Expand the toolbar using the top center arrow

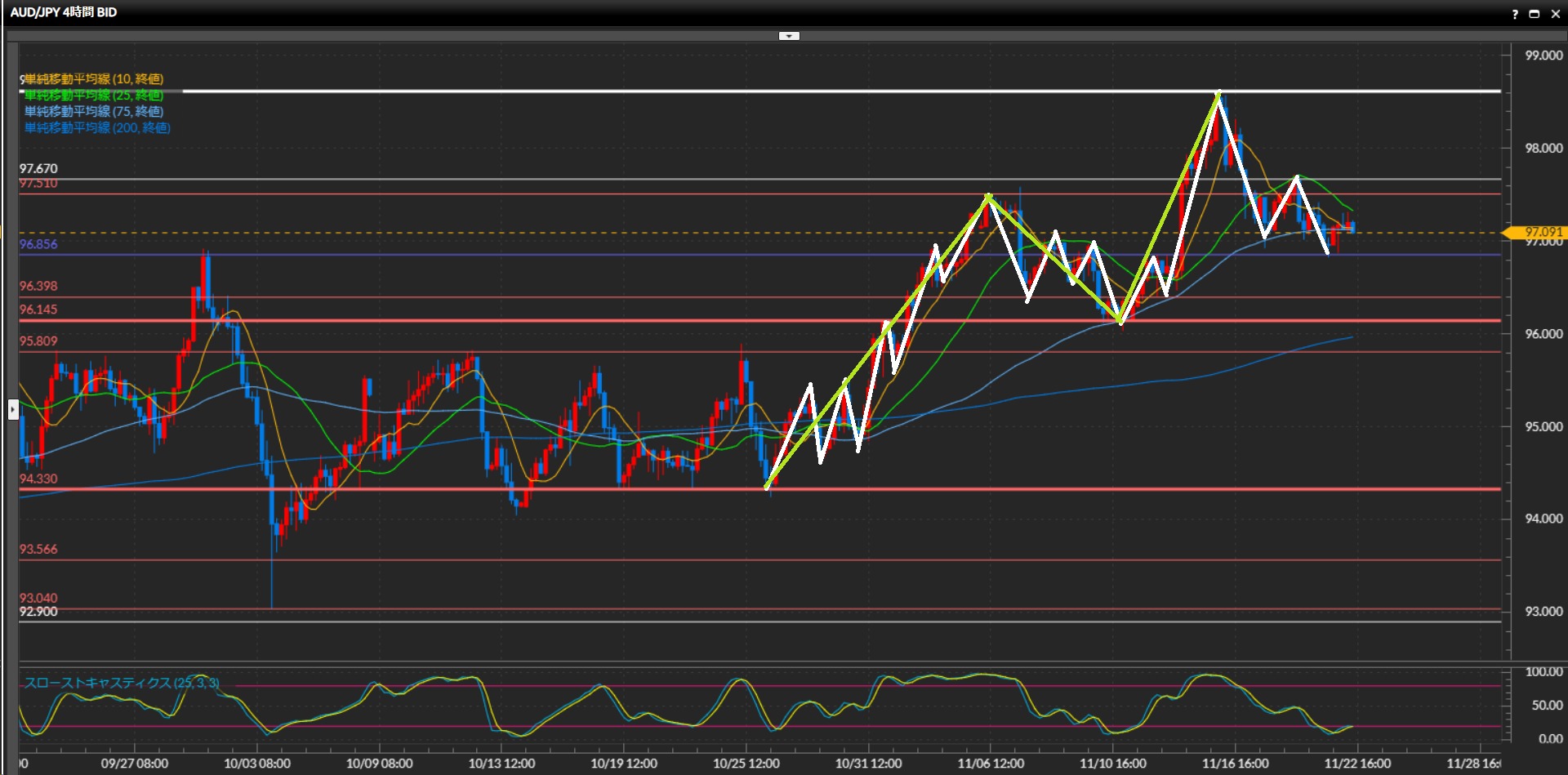click(789, 36)
